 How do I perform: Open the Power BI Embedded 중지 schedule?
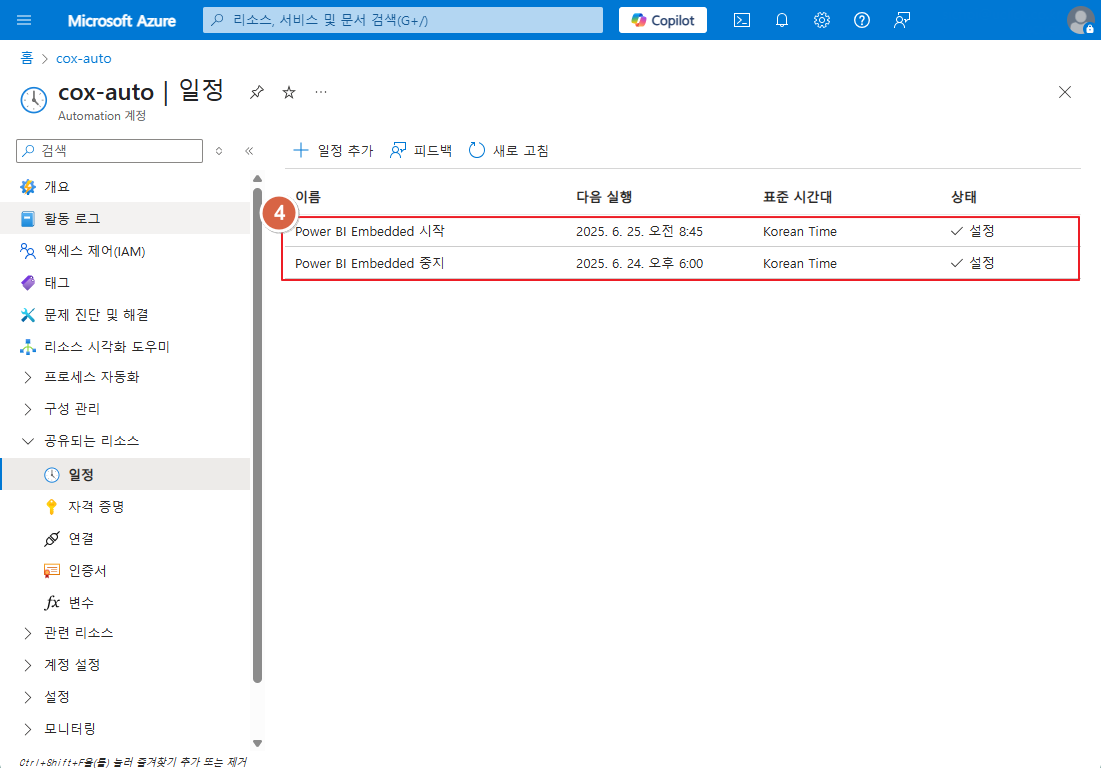(369, 263)
